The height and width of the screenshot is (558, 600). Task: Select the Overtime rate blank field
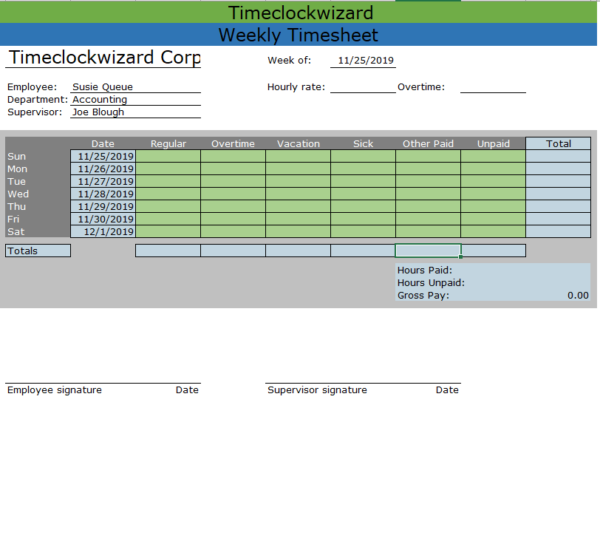493,87
